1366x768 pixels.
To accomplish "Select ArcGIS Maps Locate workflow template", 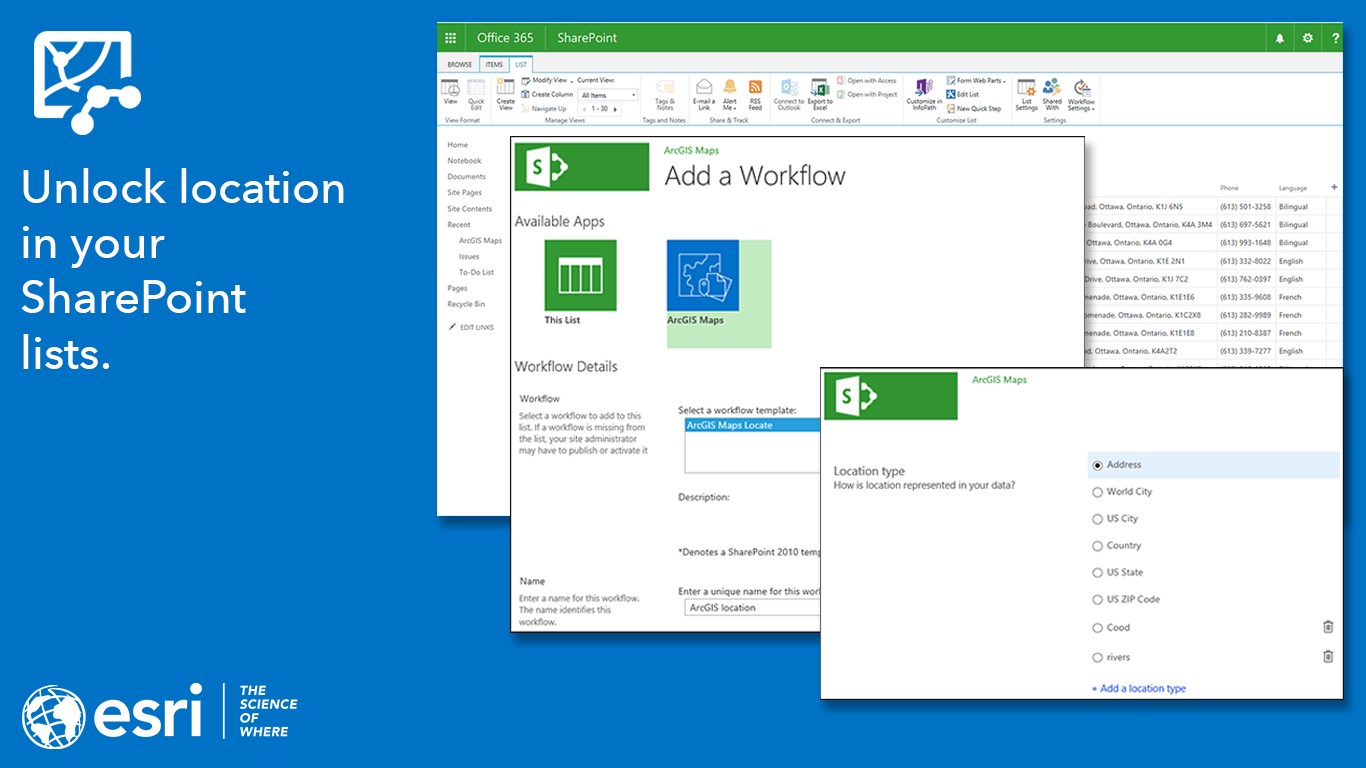I will point(752,425).
